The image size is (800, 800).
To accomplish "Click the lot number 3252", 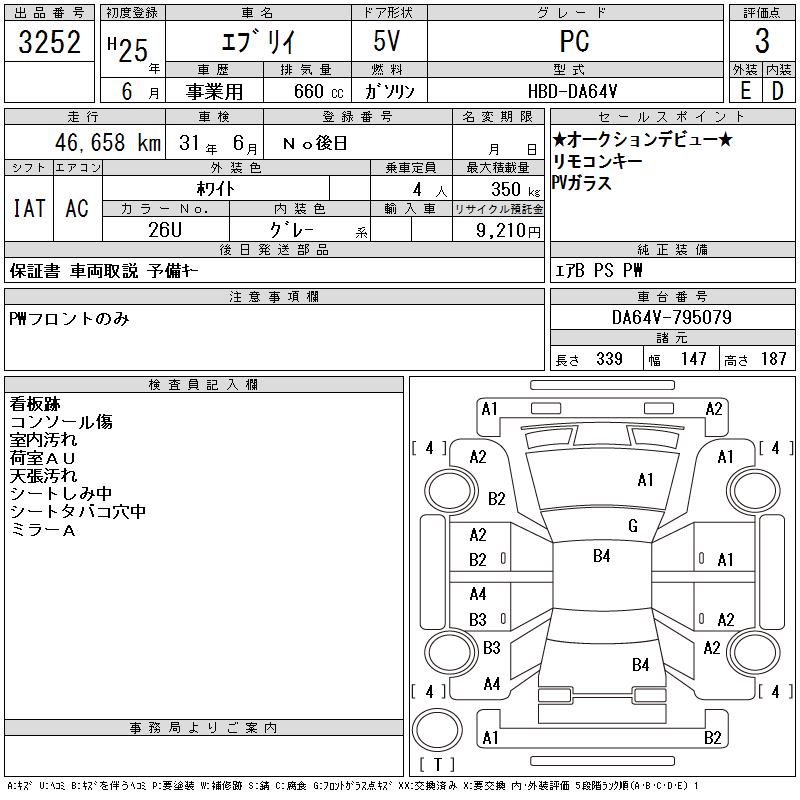I will click(49, 42).
